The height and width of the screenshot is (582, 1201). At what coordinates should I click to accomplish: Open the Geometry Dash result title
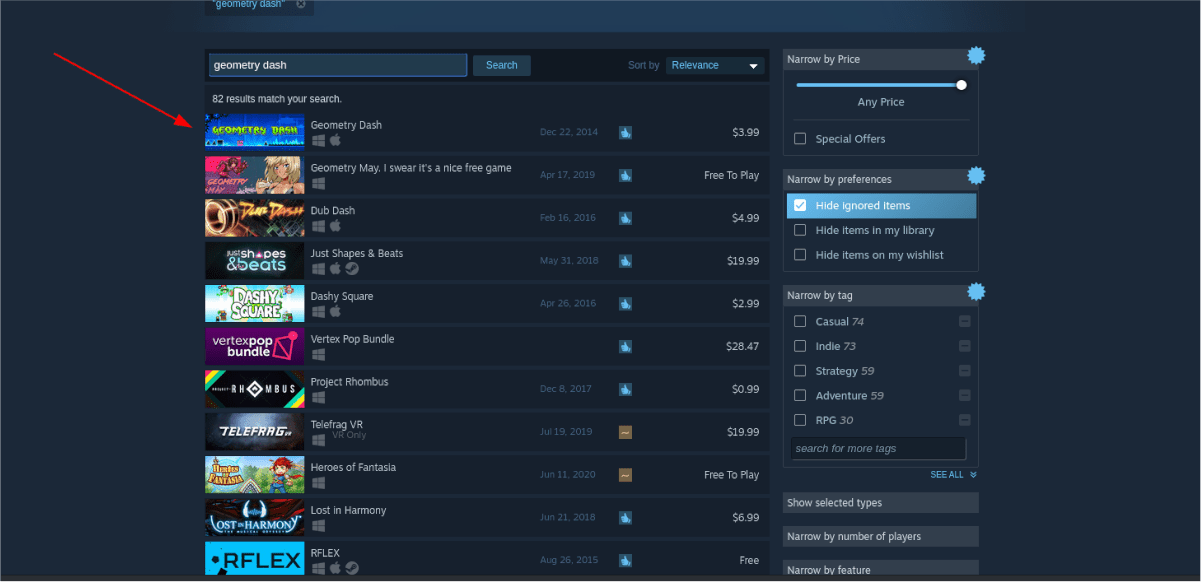(346, 125)
